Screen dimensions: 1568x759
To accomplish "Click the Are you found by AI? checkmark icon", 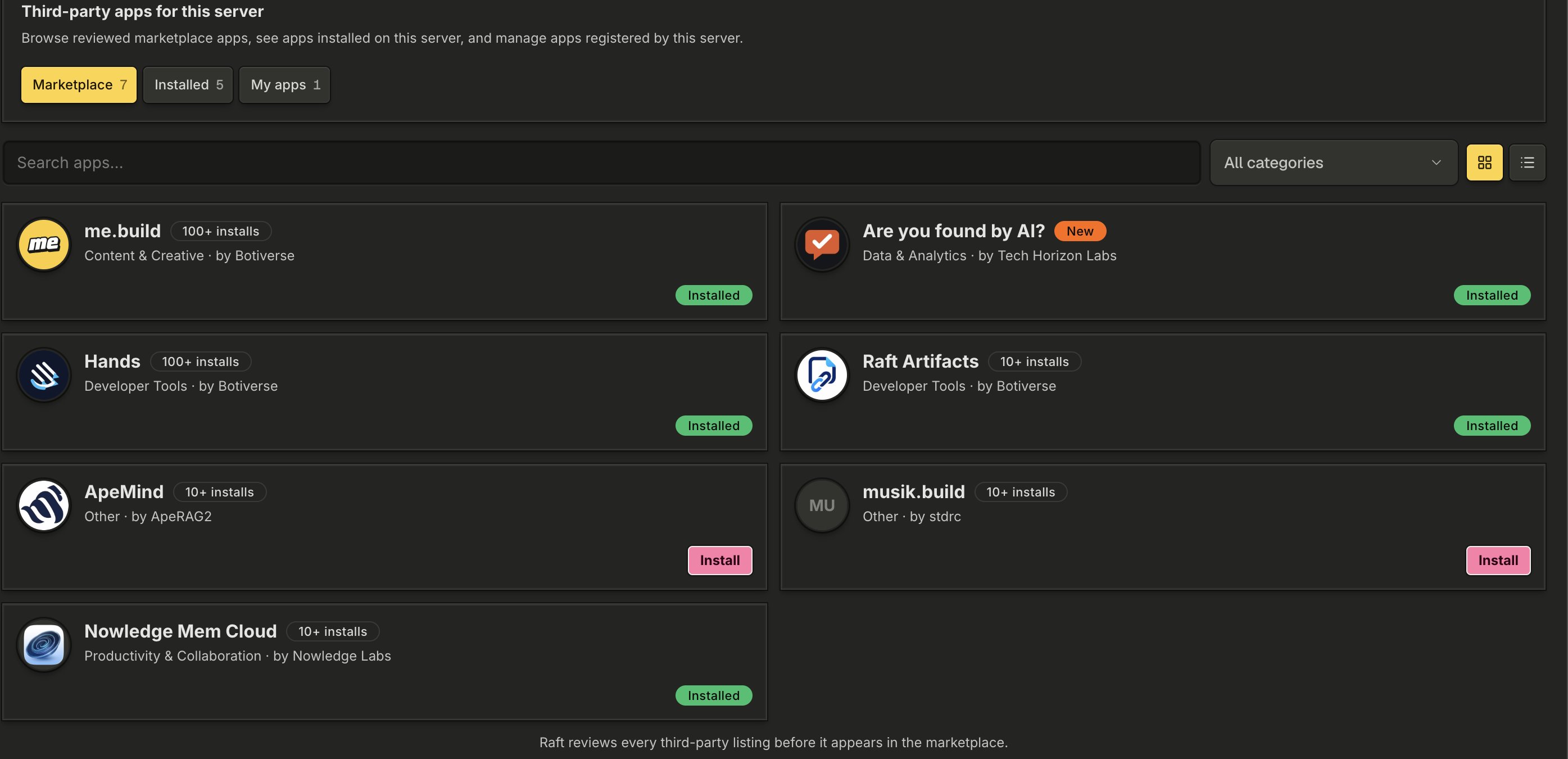I will [x=822, y=243].
